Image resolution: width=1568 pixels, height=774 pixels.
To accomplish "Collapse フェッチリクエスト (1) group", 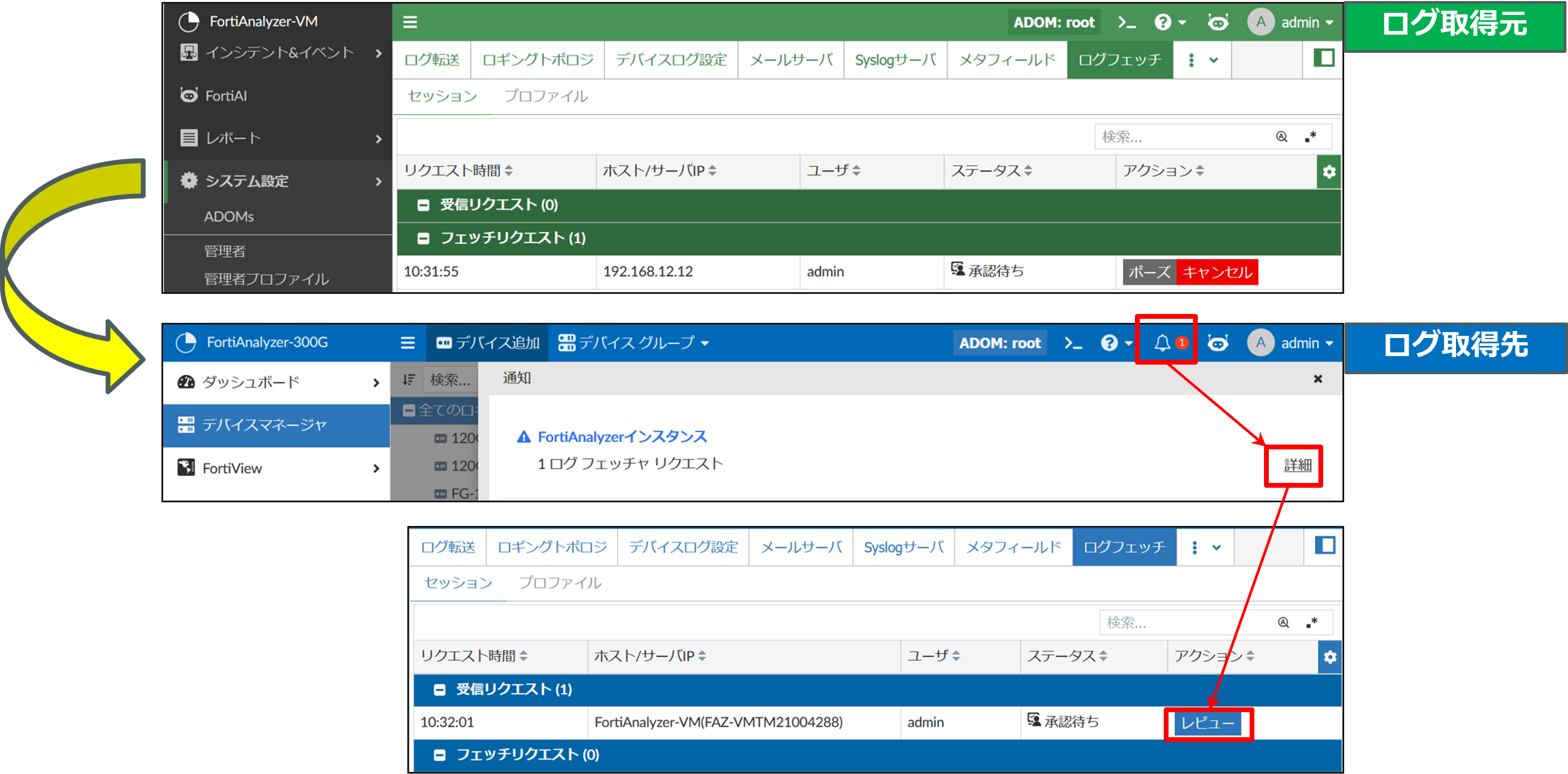I will [423, 238].
